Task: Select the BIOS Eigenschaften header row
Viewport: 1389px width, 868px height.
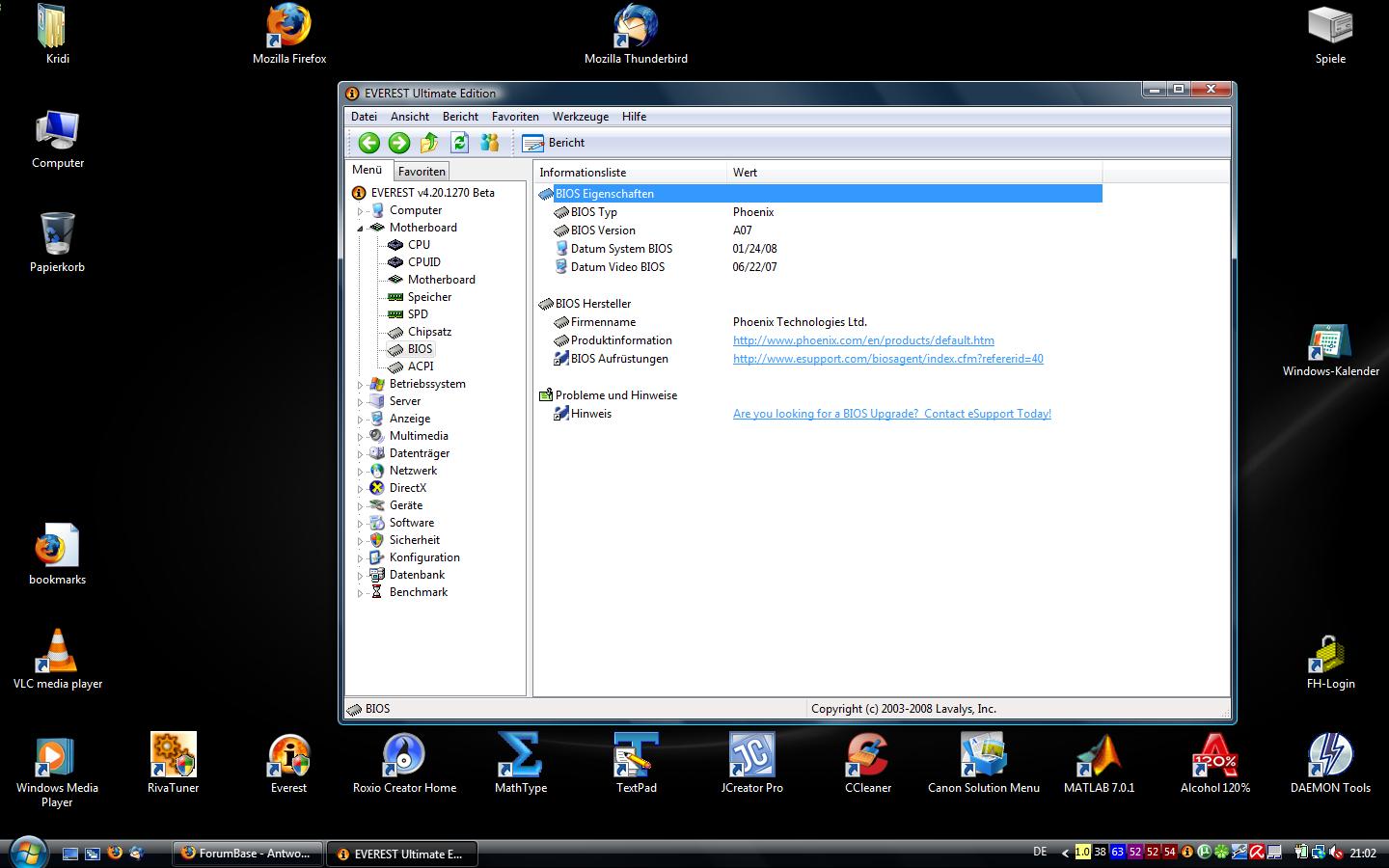Action: click(x=819, y=194)
